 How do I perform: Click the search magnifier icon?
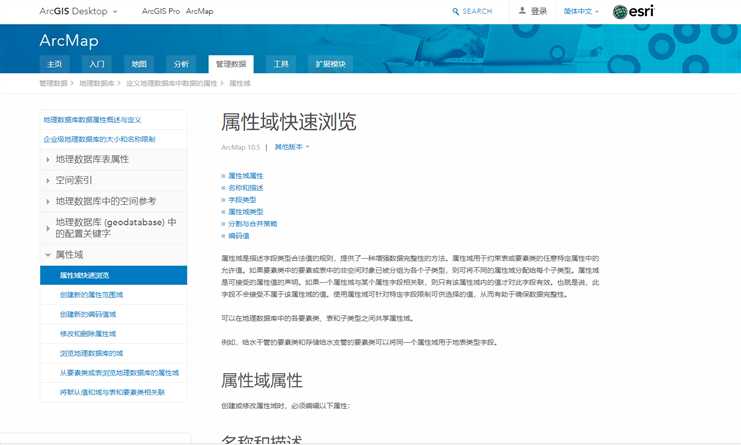tap(456, 11)
